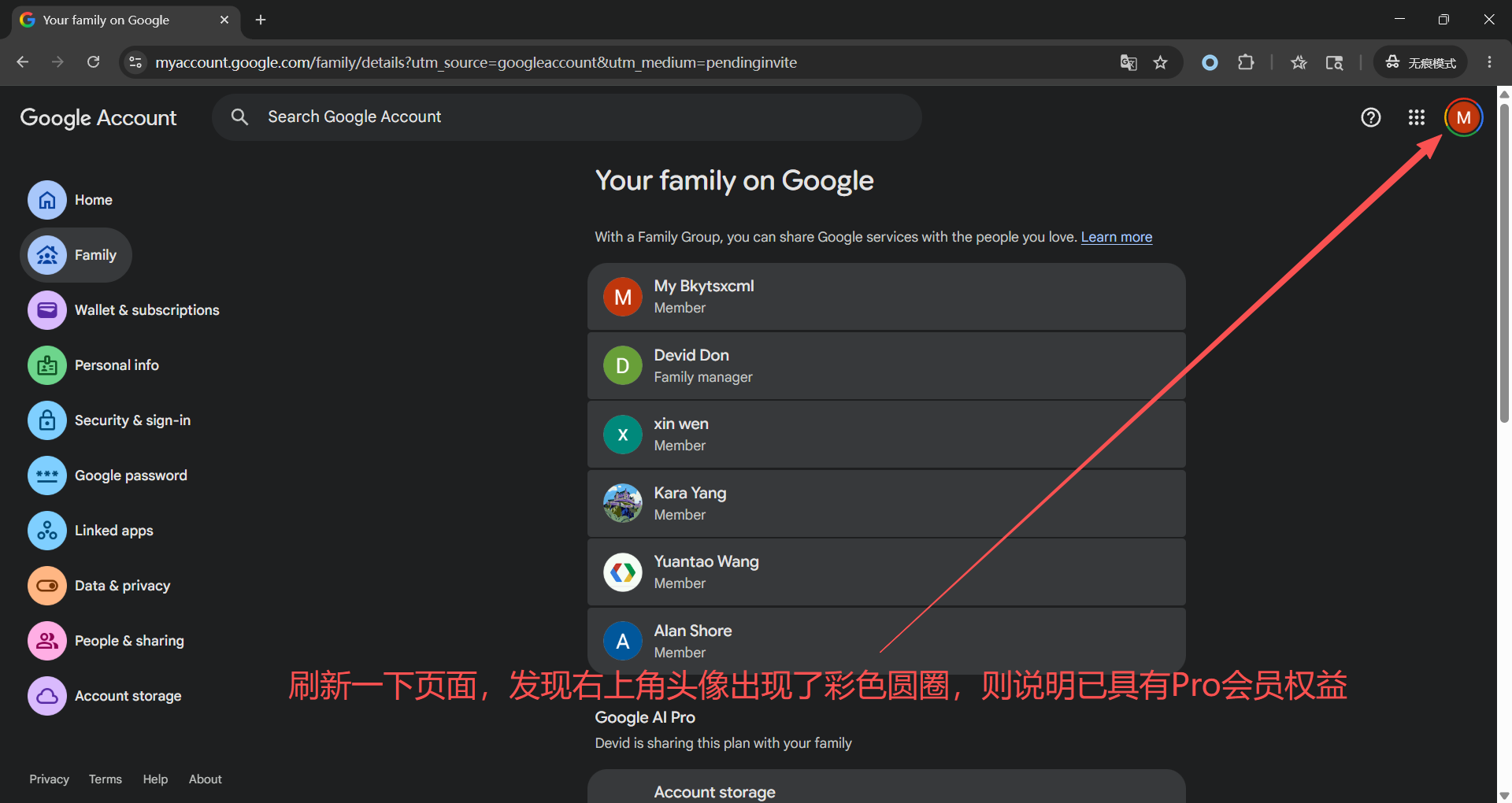Click the search magnifier icon
The width and height of the screenshot is (1512, 803).
click(239, 117)
